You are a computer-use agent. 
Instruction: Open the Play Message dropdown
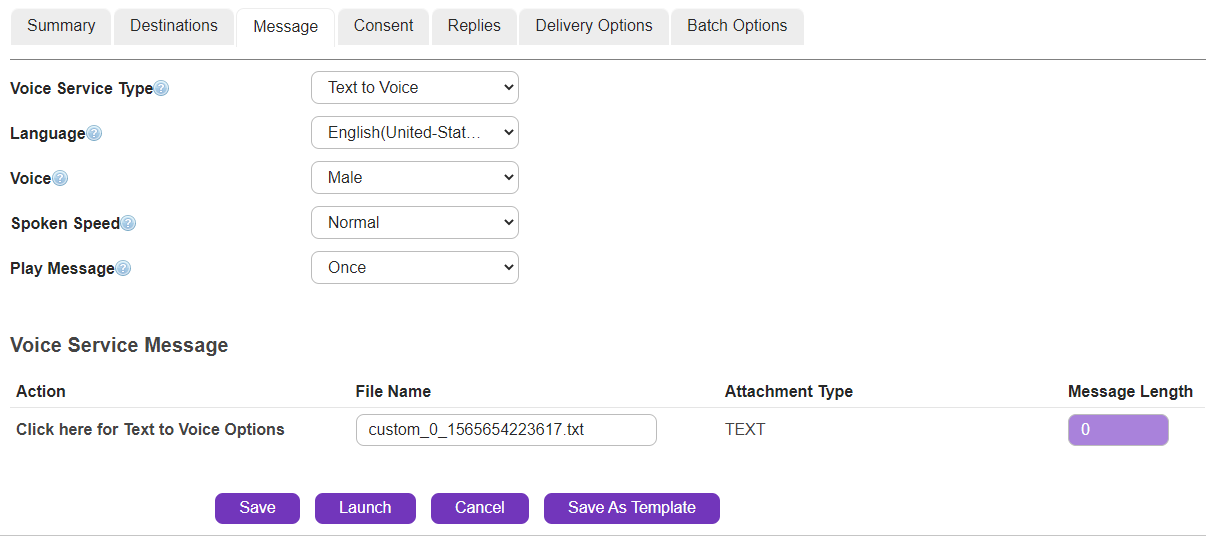(415, 268)
